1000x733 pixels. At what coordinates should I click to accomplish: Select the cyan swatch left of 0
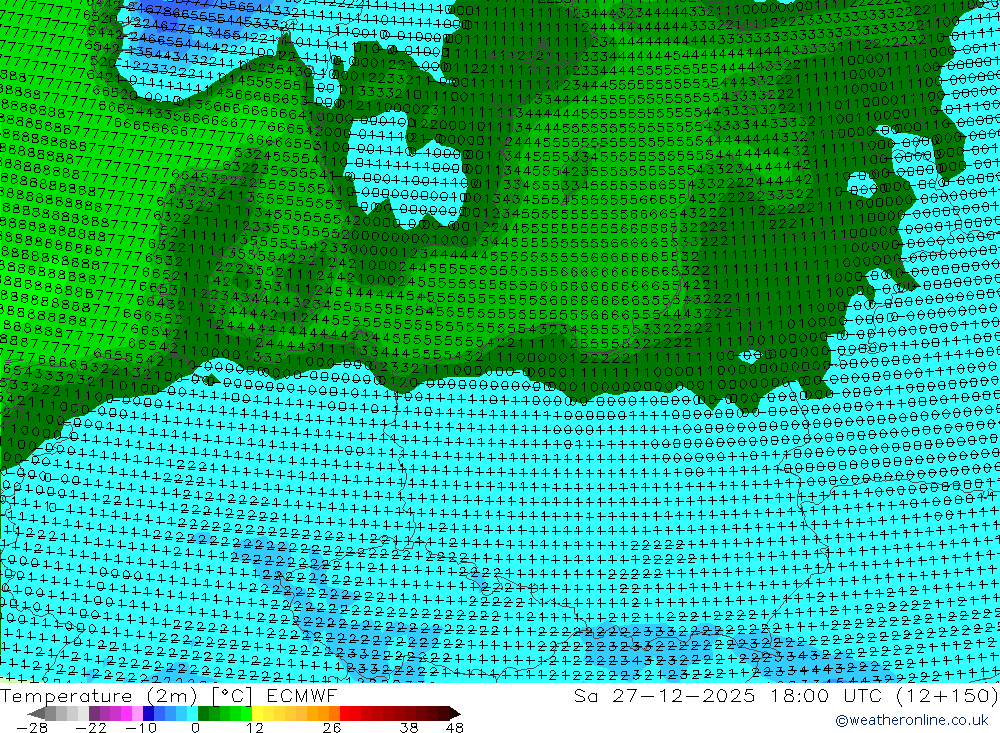click(x=192, y=713)
